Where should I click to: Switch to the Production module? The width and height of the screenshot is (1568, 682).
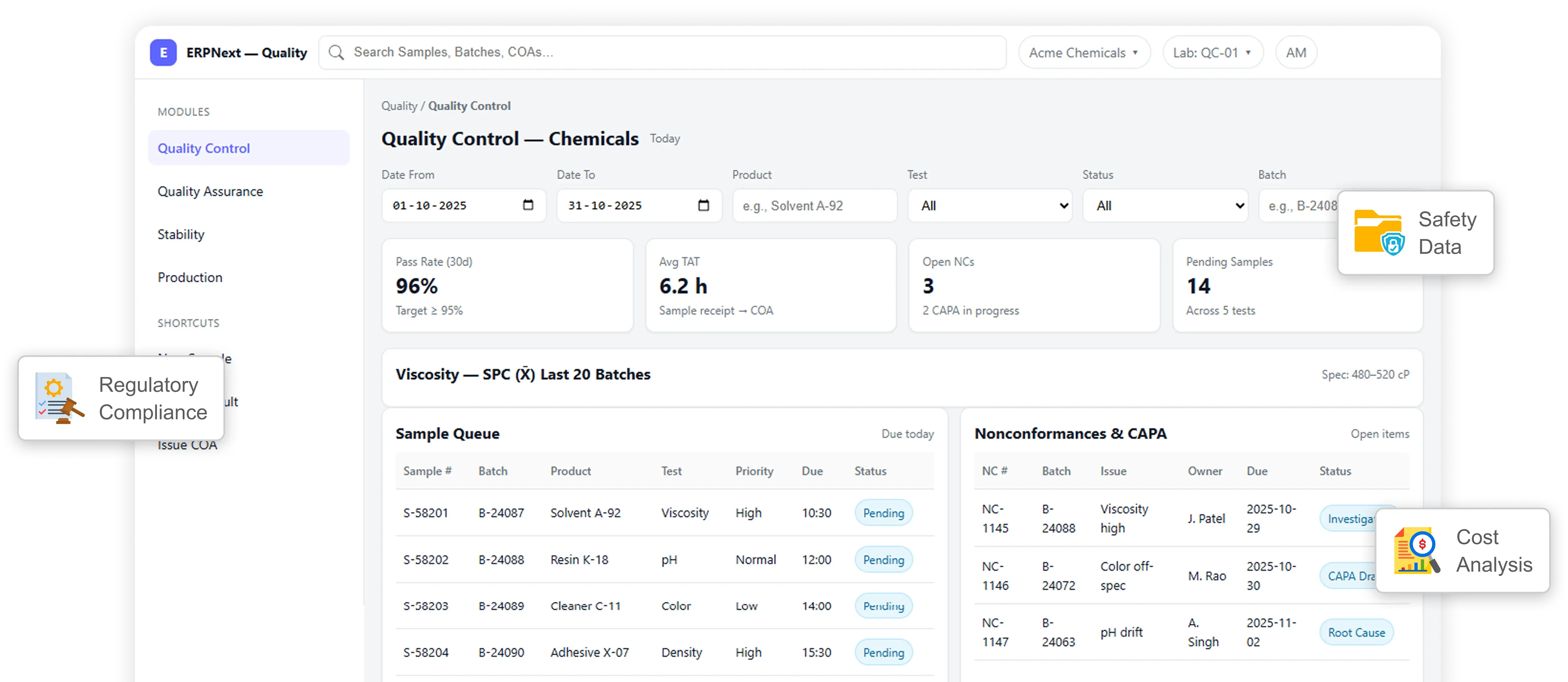pyautogui.click(x=190, y=277)
